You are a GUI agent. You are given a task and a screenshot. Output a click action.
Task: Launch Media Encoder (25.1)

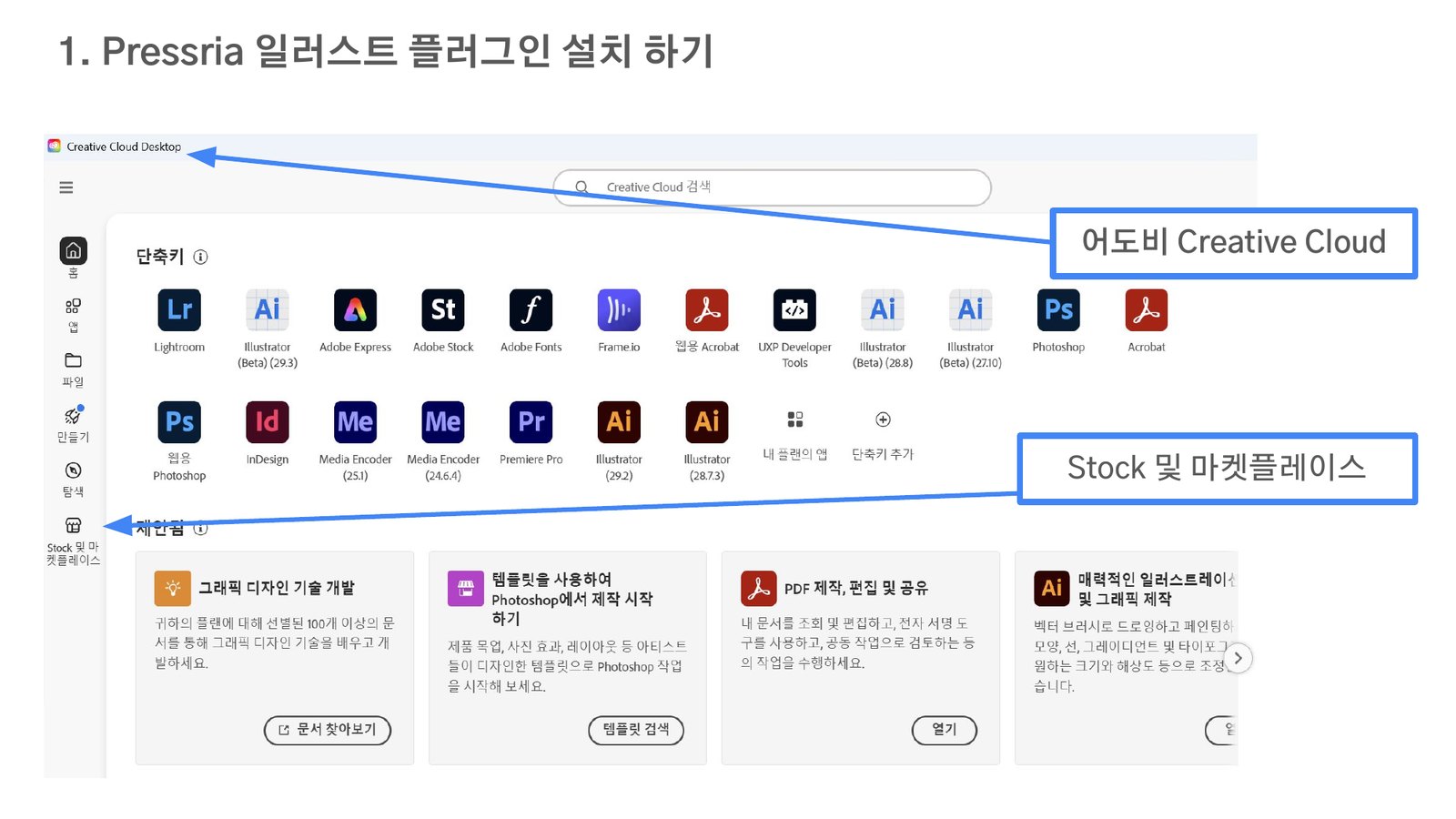[x=356, y=422]
